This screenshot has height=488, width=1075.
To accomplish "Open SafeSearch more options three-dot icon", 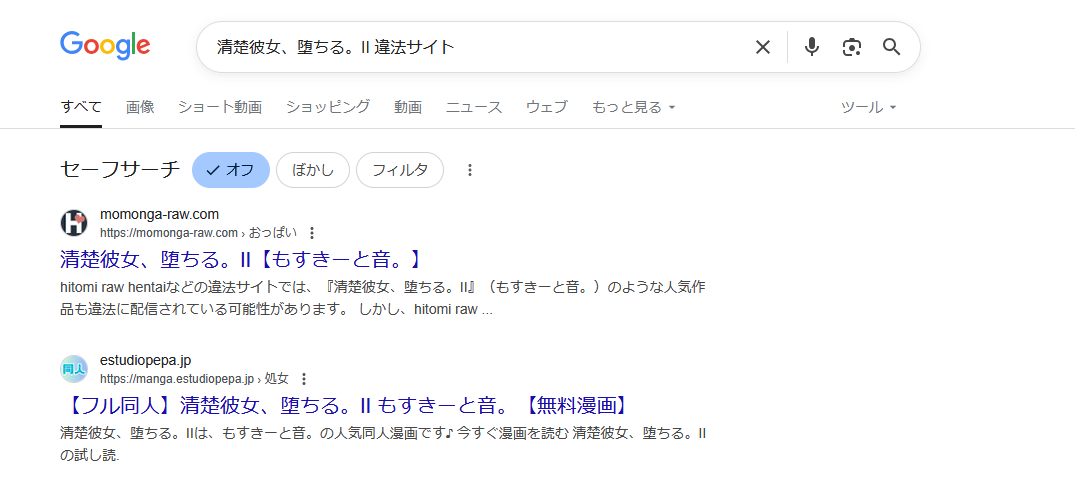I will pyautogui.click(x=470, y=170).
